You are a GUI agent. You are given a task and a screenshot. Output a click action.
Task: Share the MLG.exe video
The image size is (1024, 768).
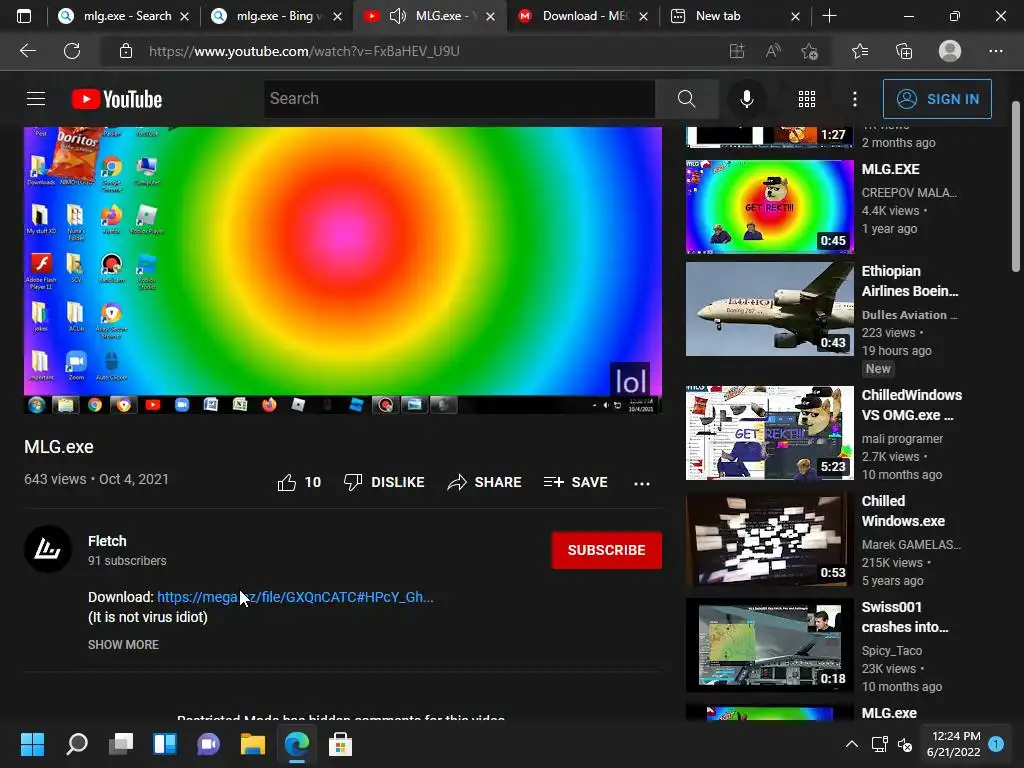(484, 482)
